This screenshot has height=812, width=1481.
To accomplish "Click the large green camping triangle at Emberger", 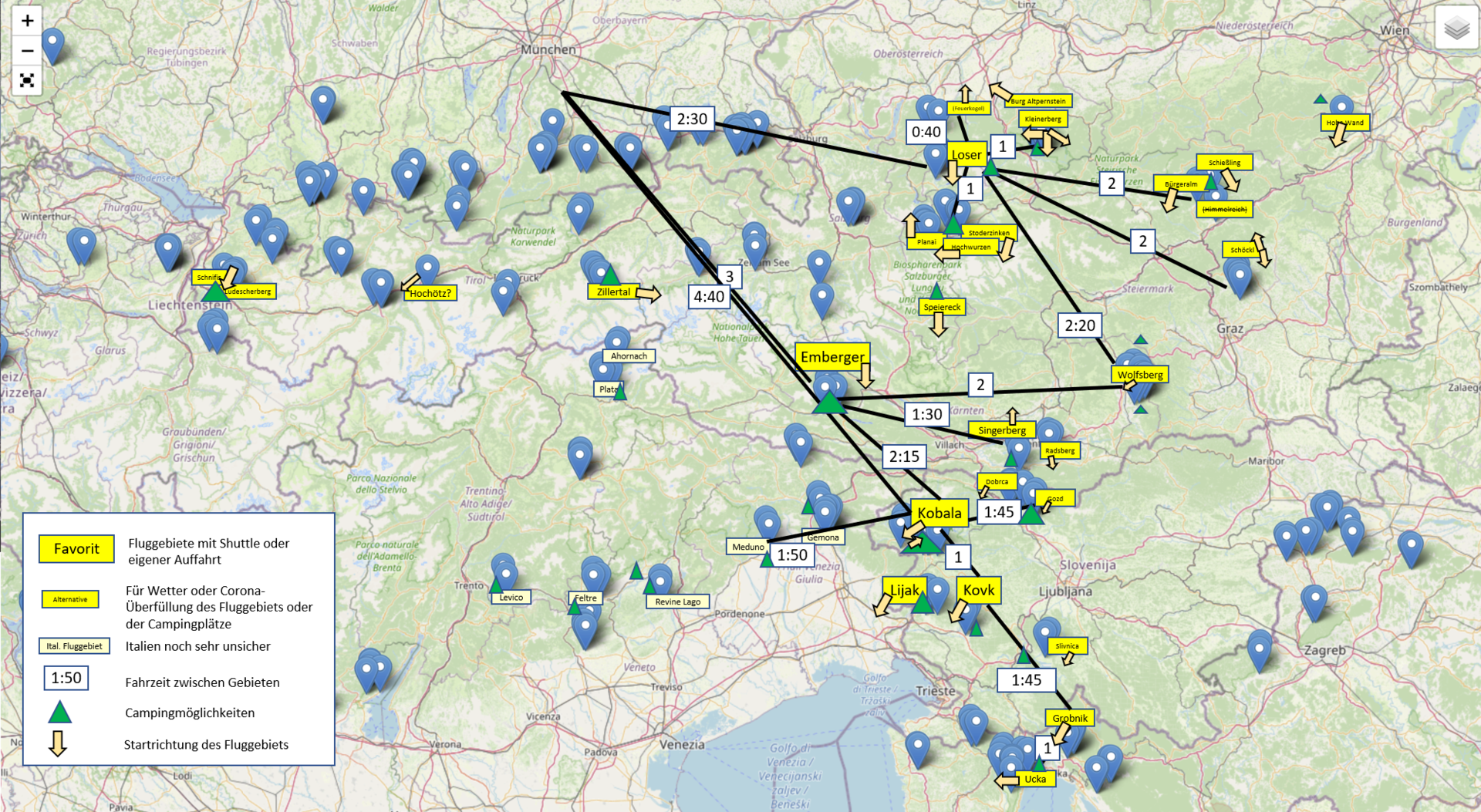I will (829, 403).
